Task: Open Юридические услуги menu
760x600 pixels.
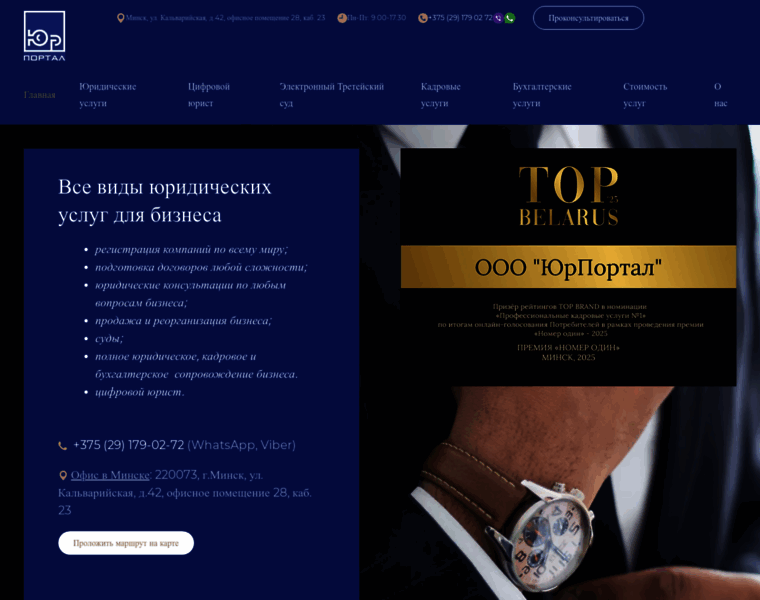Action: [x=108, y=95]
